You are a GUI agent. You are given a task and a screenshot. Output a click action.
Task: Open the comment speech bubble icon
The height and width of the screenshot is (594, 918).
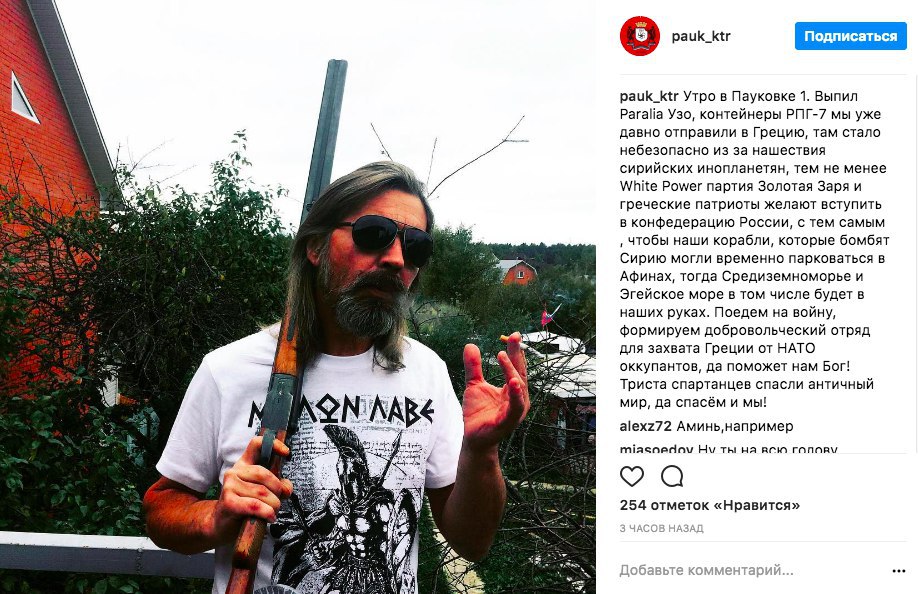tap(672, 476)
